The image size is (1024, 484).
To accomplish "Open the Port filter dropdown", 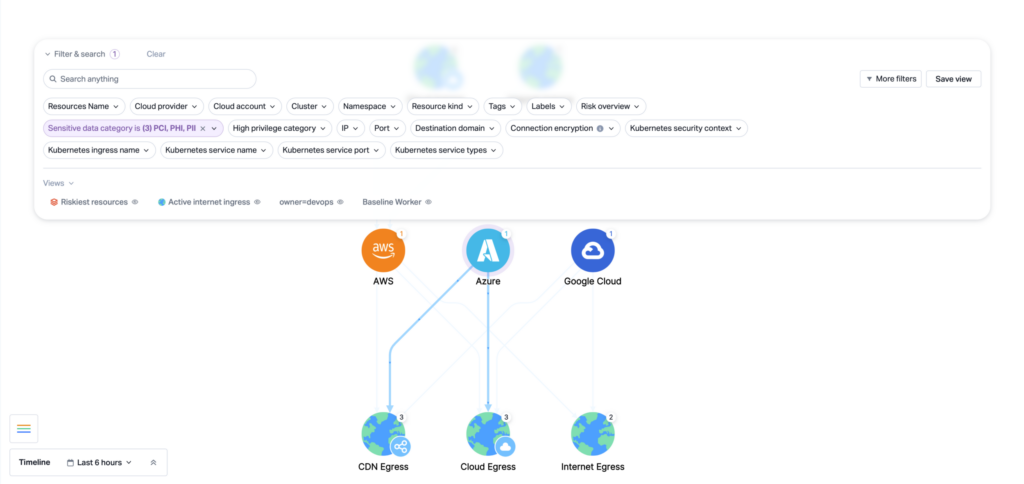I will (388, 129).
